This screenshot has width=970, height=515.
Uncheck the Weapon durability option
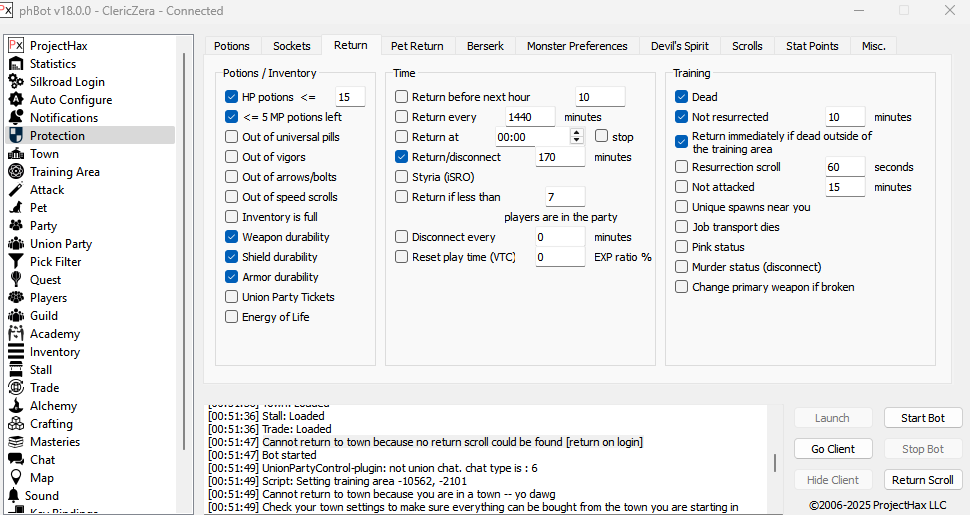coord(232,237)
